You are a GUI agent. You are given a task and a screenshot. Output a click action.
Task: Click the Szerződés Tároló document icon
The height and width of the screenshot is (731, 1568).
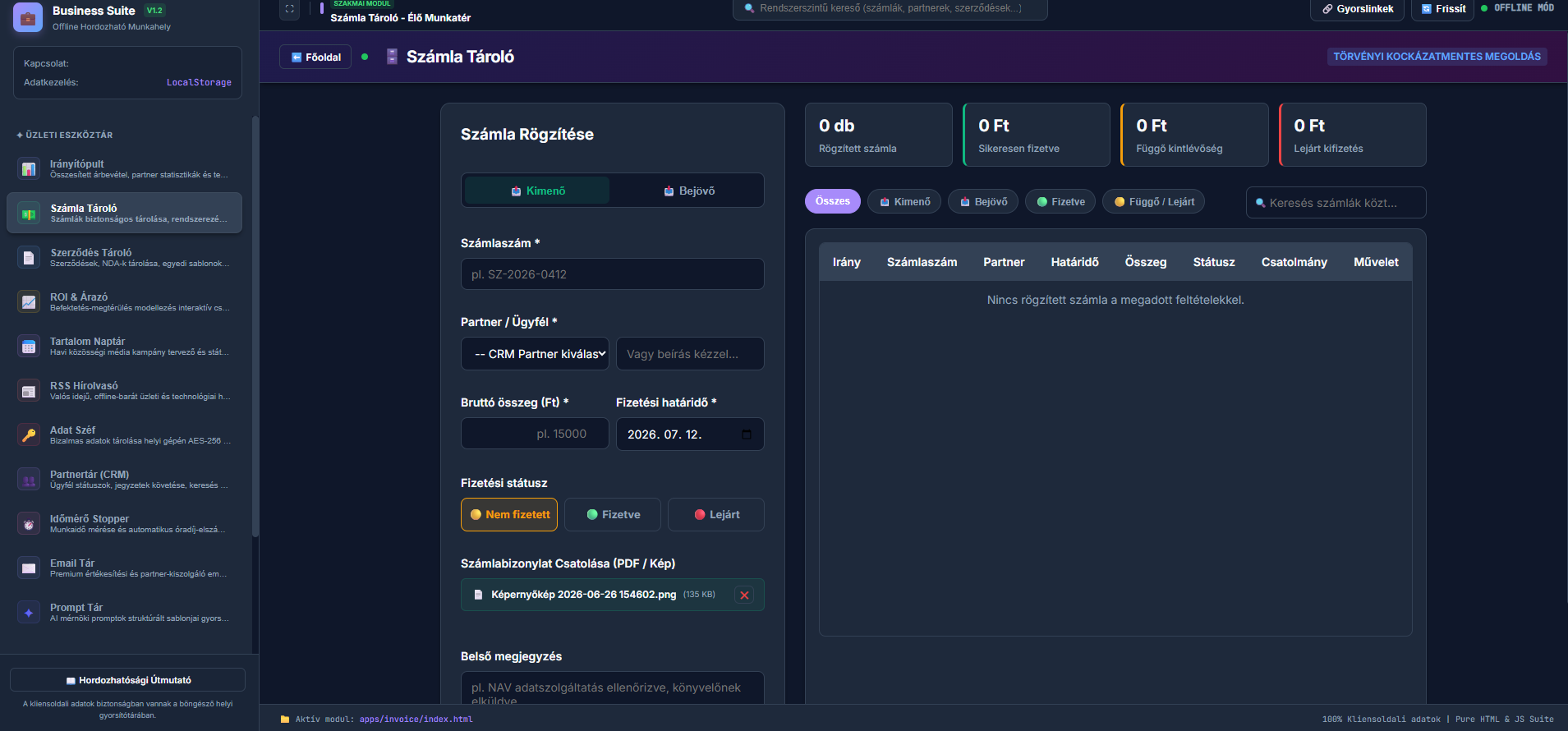29,258
